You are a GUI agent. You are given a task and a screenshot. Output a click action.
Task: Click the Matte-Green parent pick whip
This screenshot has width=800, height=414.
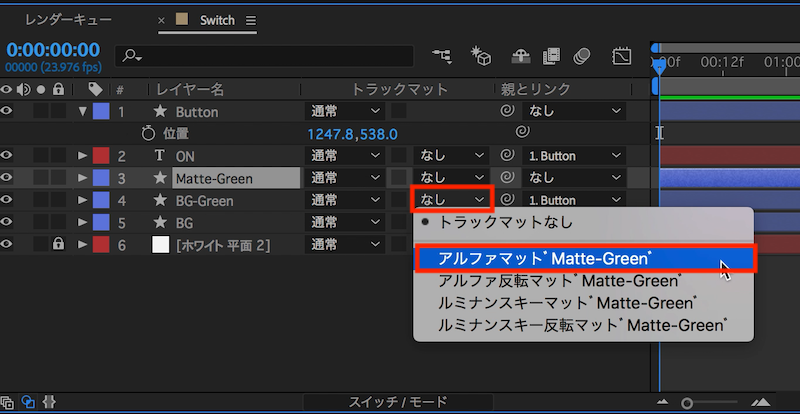[507, 177]
